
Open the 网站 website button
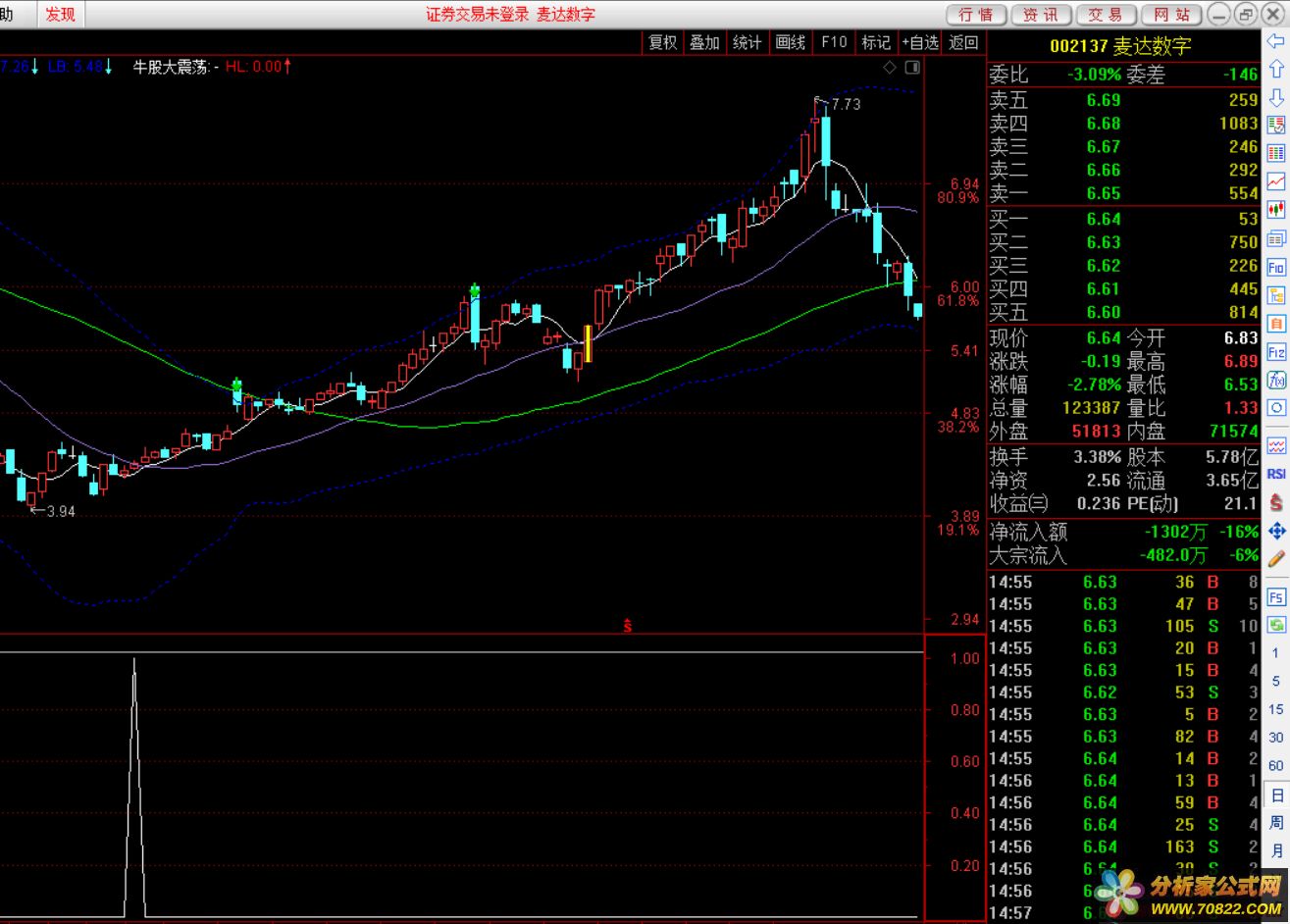coord(1171,15)
